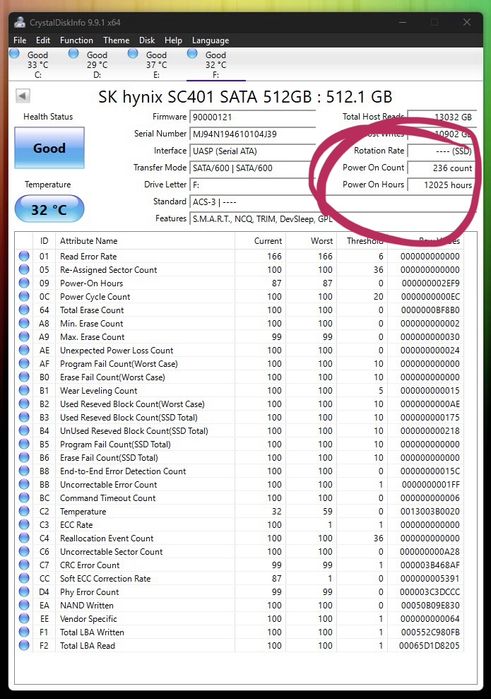Click status icon of Wear Leveling Count row

coord(24,390)
